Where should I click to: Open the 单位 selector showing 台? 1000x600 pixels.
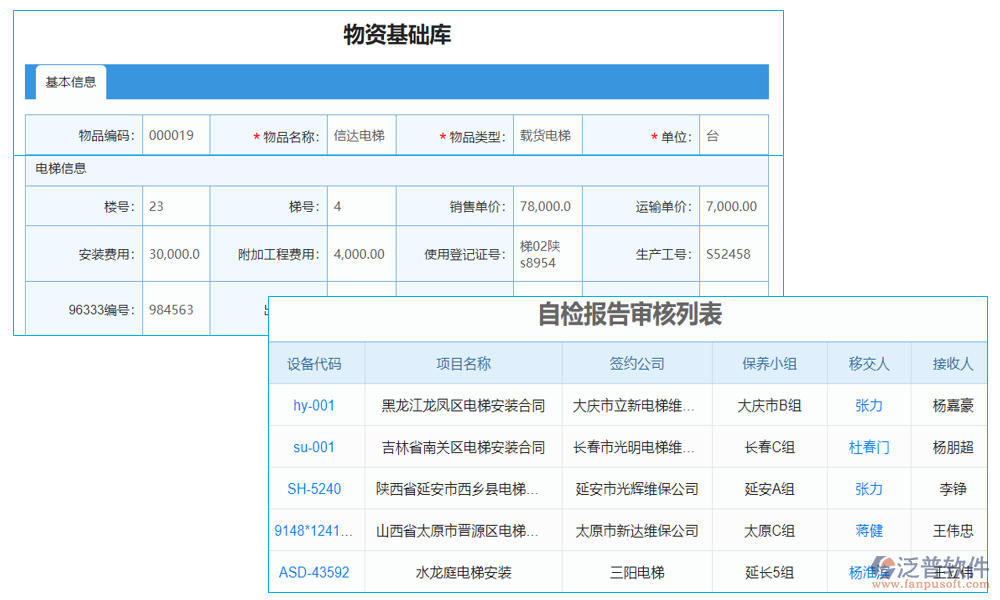[x=733, y=134]
